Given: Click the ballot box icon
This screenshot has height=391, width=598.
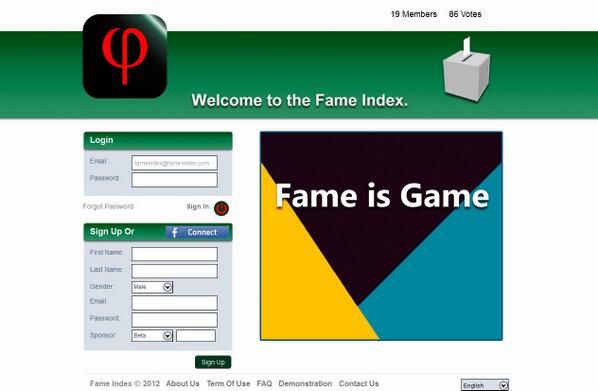Looking at the screenshot, I should point(466,70).
